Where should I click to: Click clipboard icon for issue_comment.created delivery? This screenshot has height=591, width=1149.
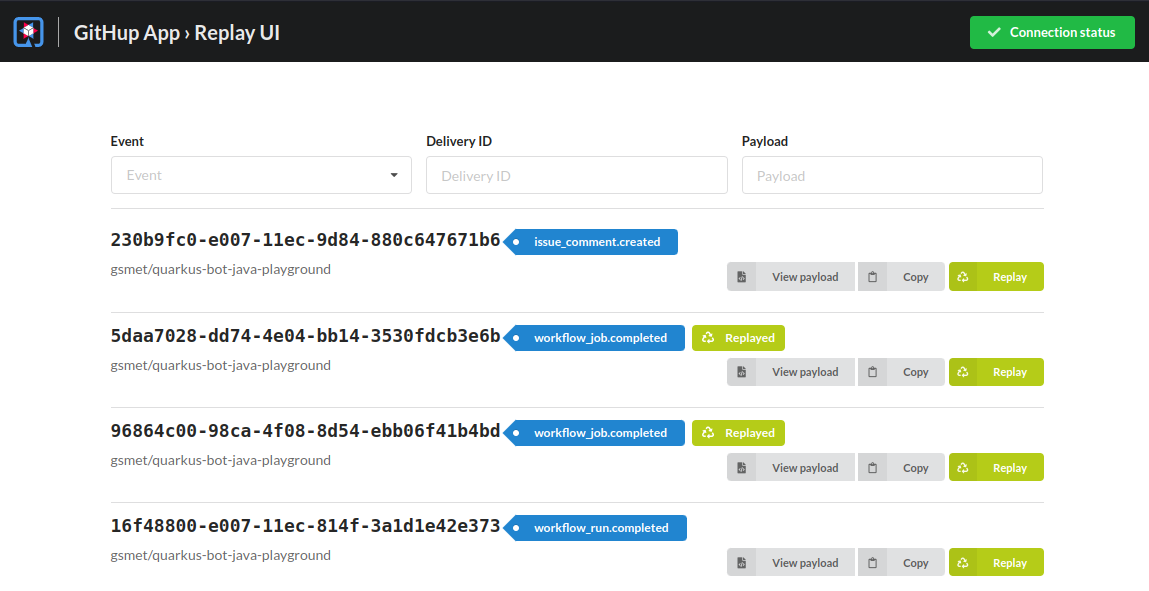tap(873, 277)
